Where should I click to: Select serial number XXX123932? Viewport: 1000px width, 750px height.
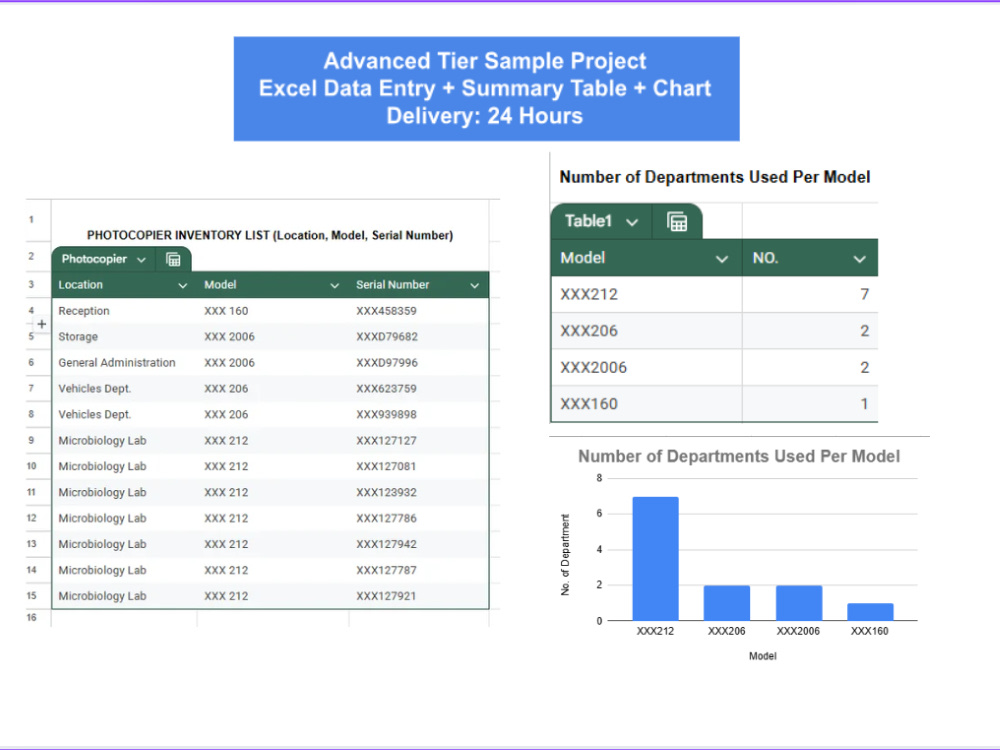click(x=419, y=492)
